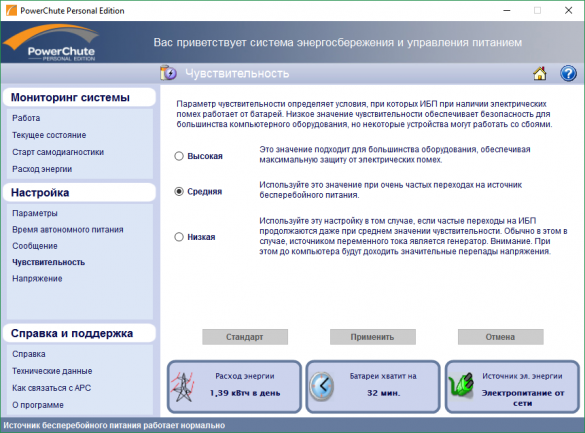585x433 pixels.
Task: Click the power tower energy usage icon
Action: pos(182,387)
